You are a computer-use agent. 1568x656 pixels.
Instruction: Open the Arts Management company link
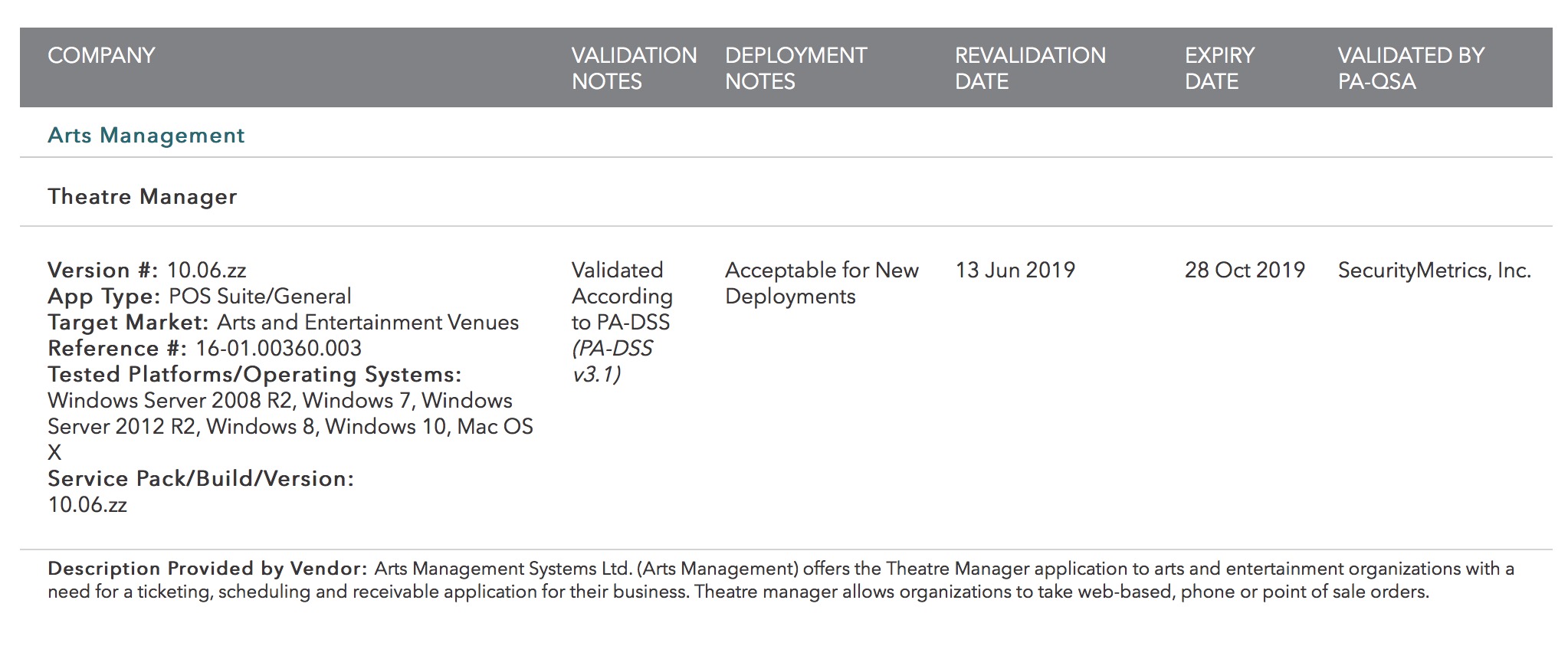coord(146,136)
